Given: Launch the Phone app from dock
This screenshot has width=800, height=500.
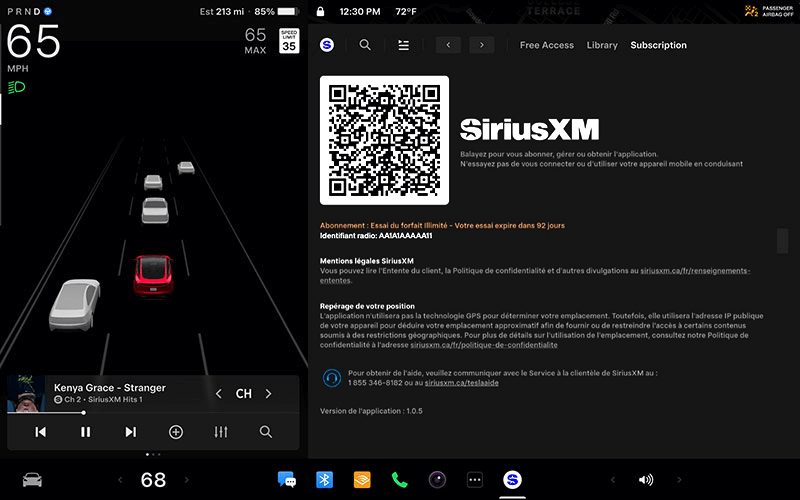Looking at the screenshot, I should click(x=400, y=480).
